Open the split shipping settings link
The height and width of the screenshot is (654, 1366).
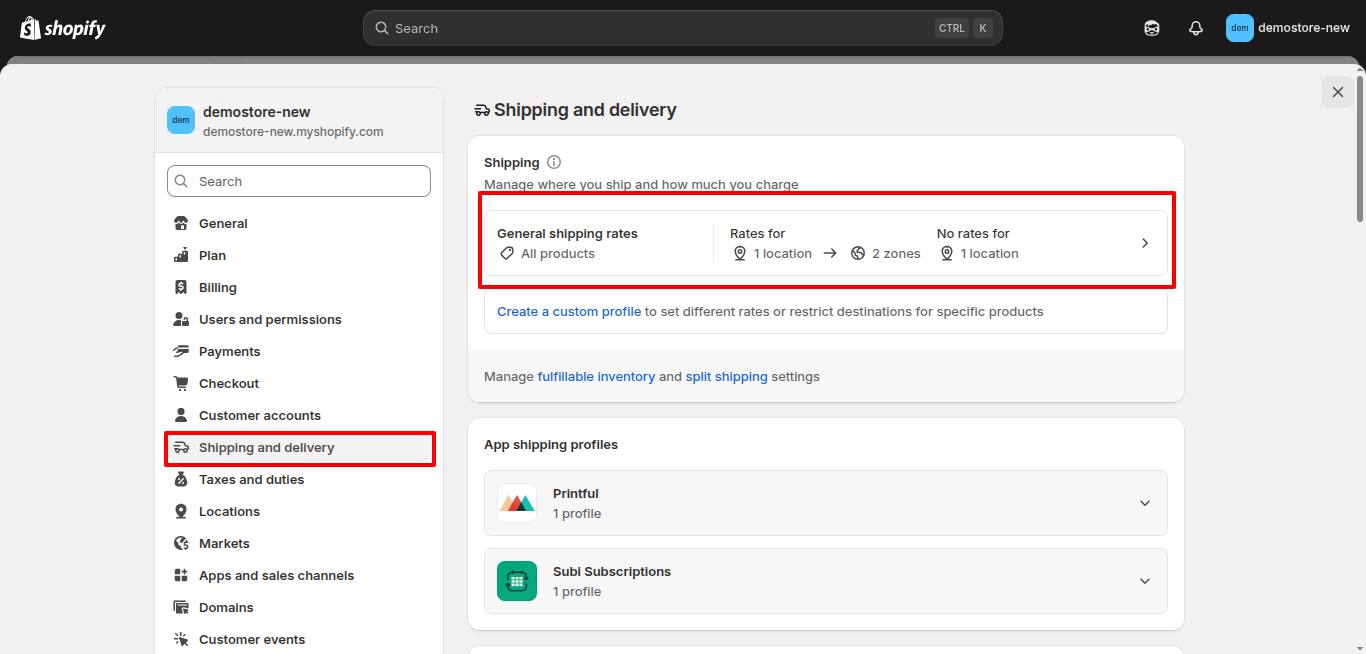tap(727, 376)
